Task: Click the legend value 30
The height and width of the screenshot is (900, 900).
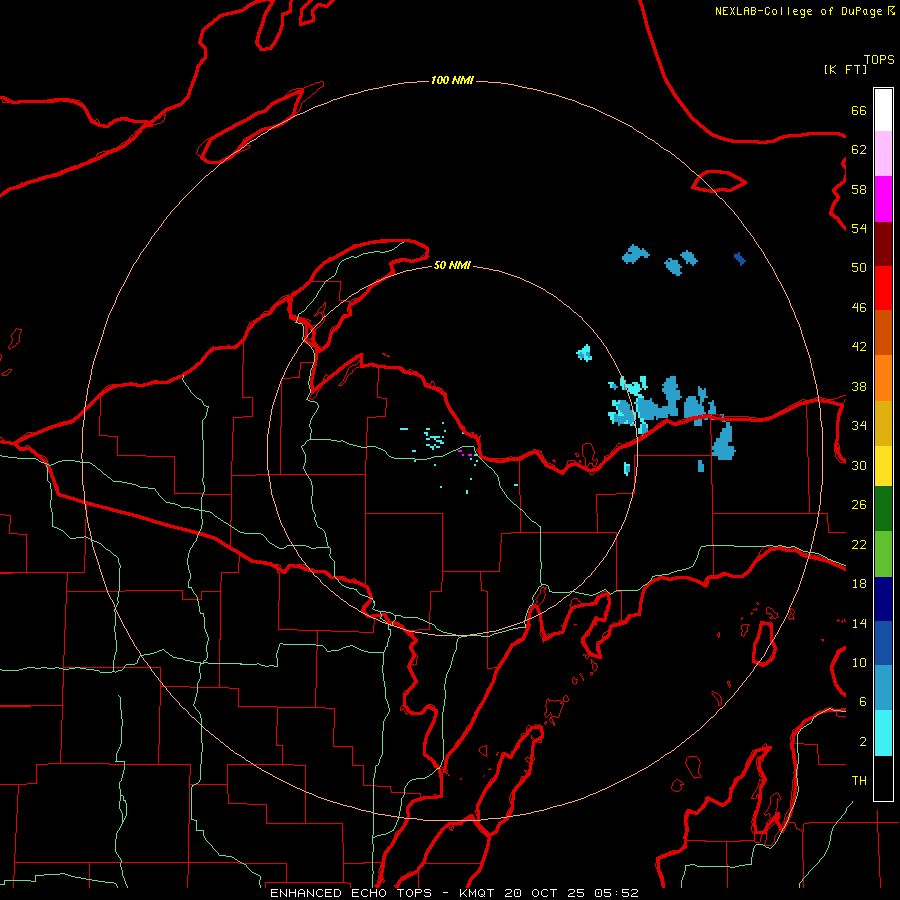Action: [x=859, y=465]
